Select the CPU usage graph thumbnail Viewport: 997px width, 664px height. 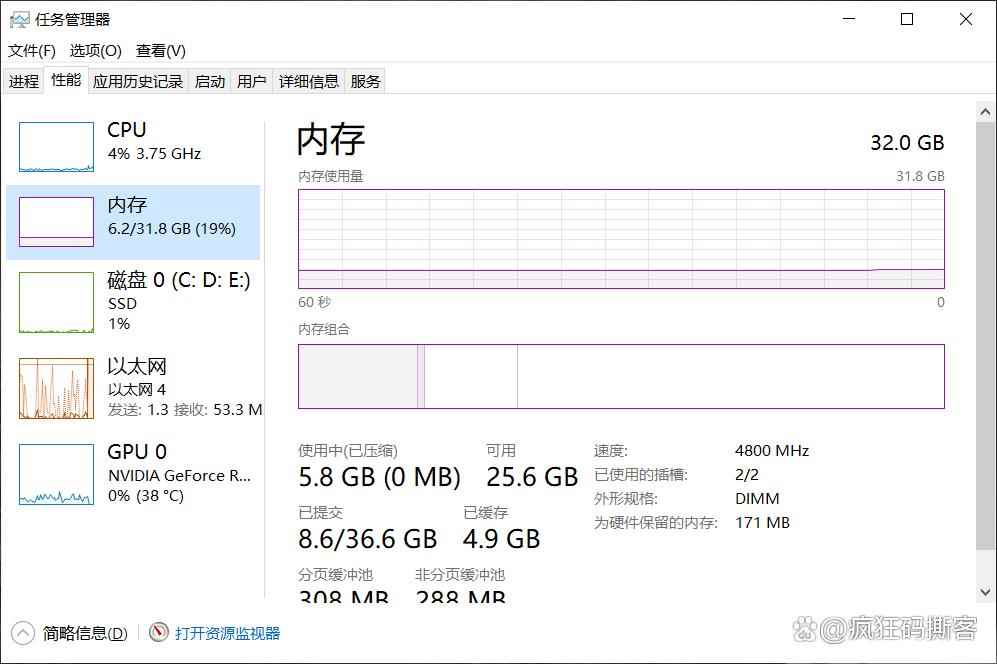(56, 147)
